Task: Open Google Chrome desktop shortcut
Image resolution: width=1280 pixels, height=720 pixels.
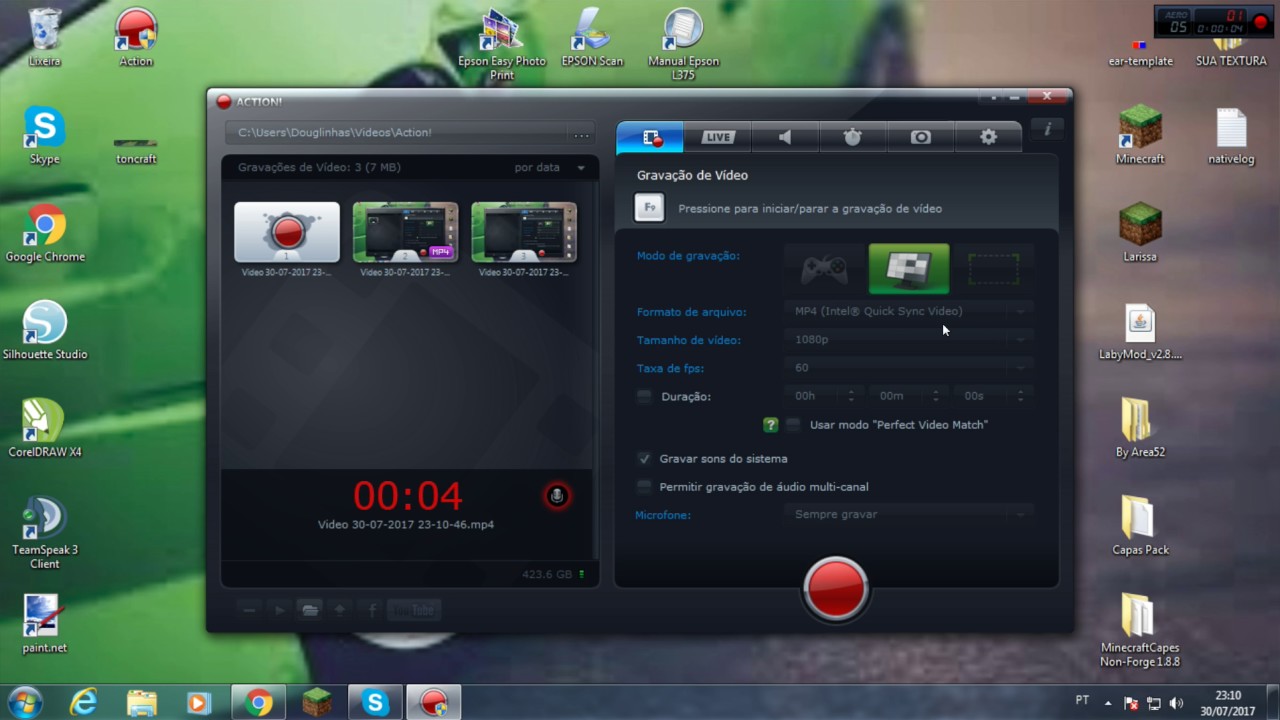Action: pos(45,234)
